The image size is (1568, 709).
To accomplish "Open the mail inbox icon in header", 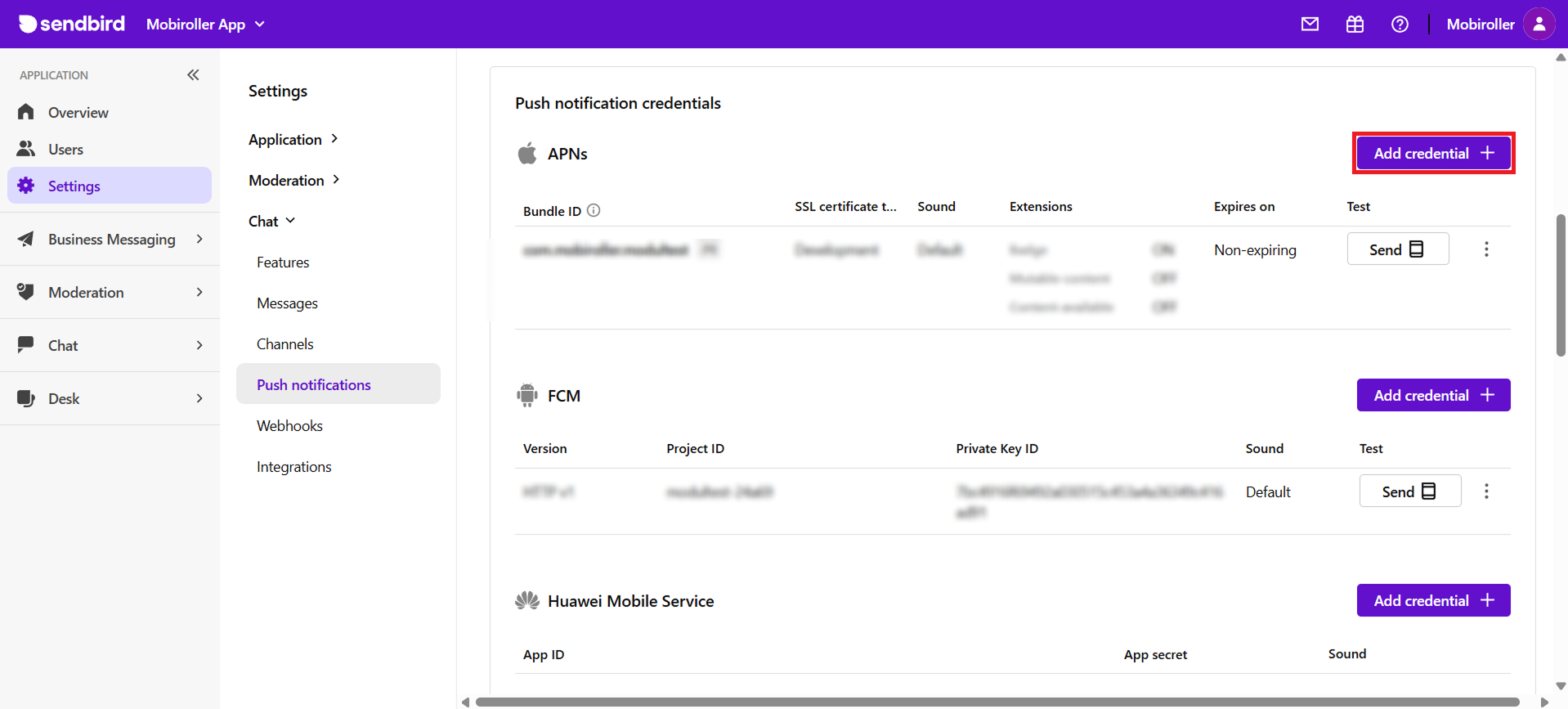I will coord(1310,25).
